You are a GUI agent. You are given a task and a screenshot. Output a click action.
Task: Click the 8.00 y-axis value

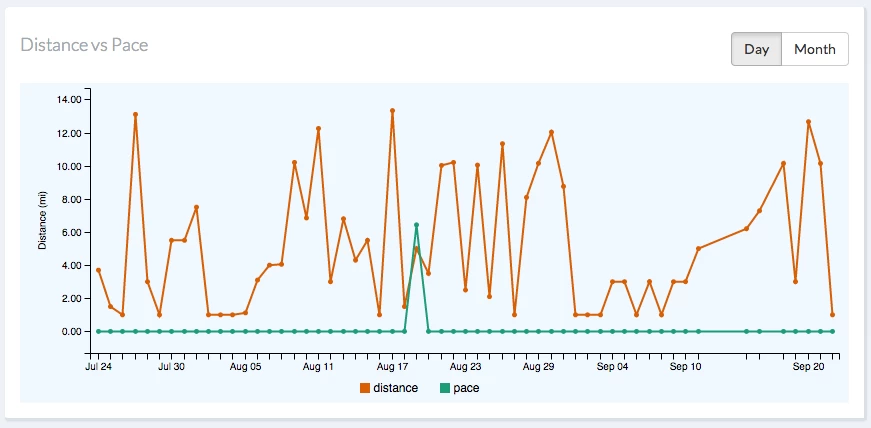(x=71, y=199)
